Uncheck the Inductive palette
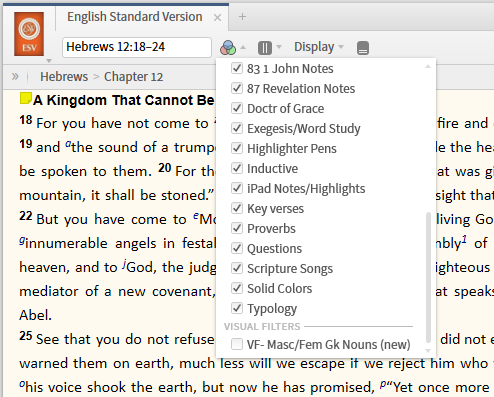 pos(237,168)
